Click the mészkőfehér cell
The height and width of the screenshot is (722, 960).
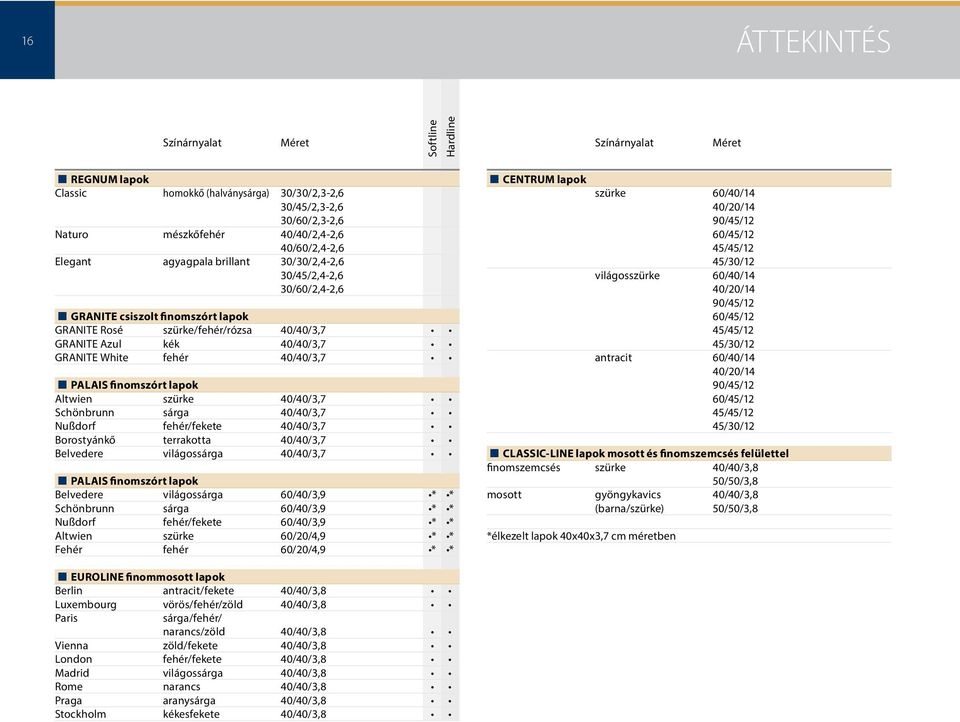pyautogui.click(x=193, y=235)
